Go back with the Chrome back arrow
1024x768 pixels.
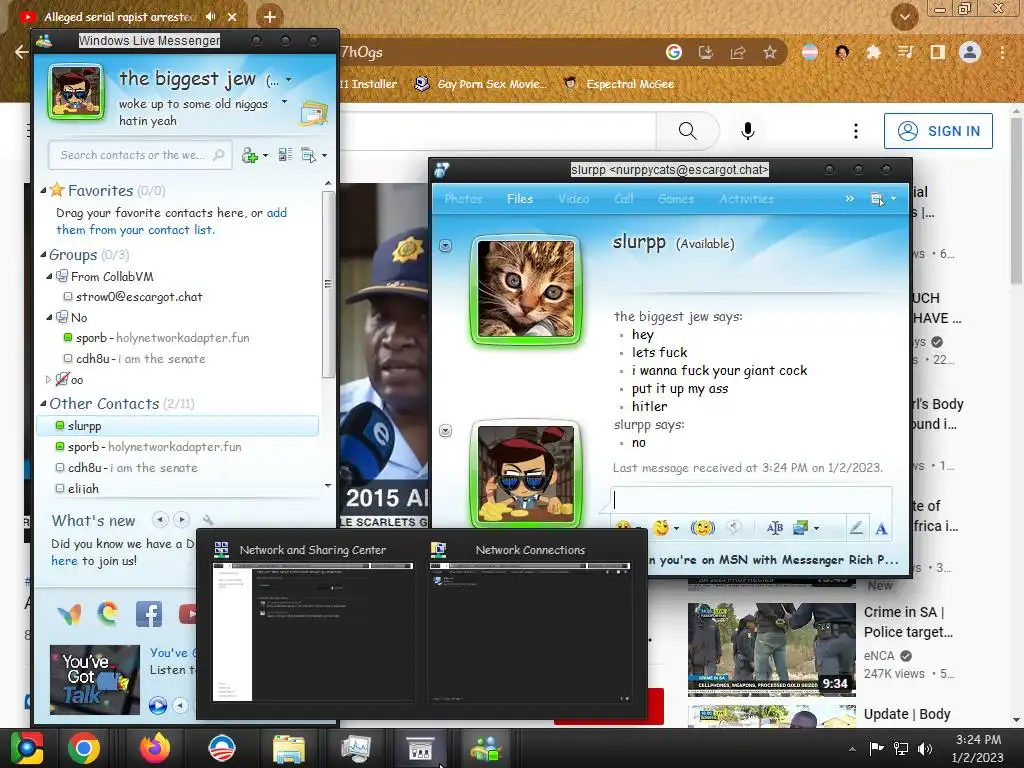pyautogui.click(x=21, y=52)
